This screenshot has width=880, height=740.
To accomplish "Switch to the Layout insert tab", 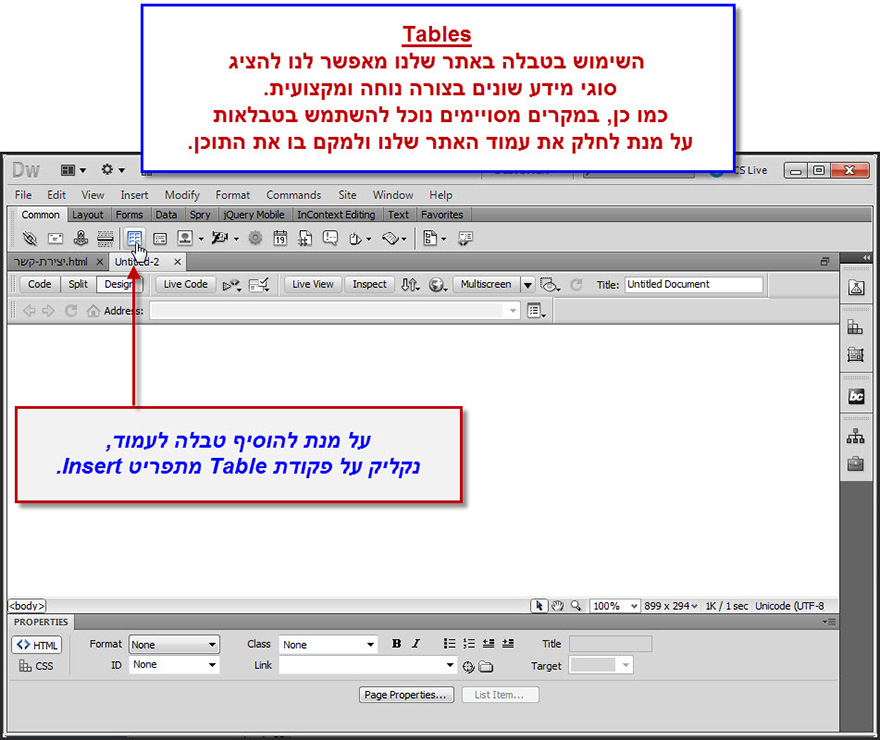I will pyautogui.click(x=88, y=215).
